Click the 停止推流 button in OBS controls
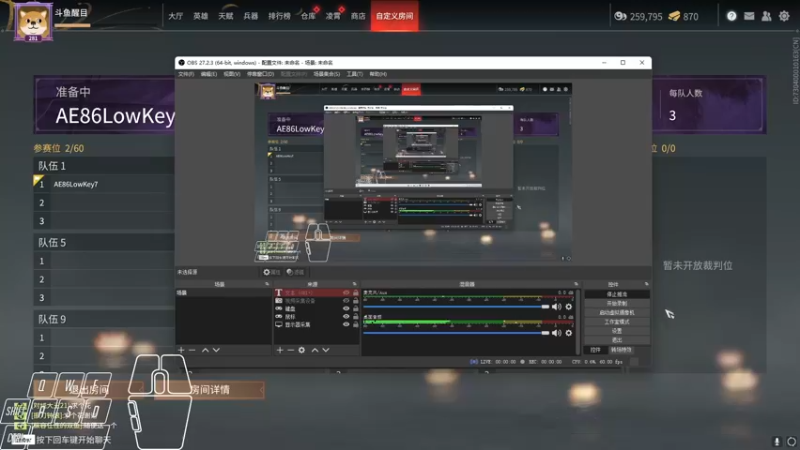800x450 pixels. pos(617,294)
